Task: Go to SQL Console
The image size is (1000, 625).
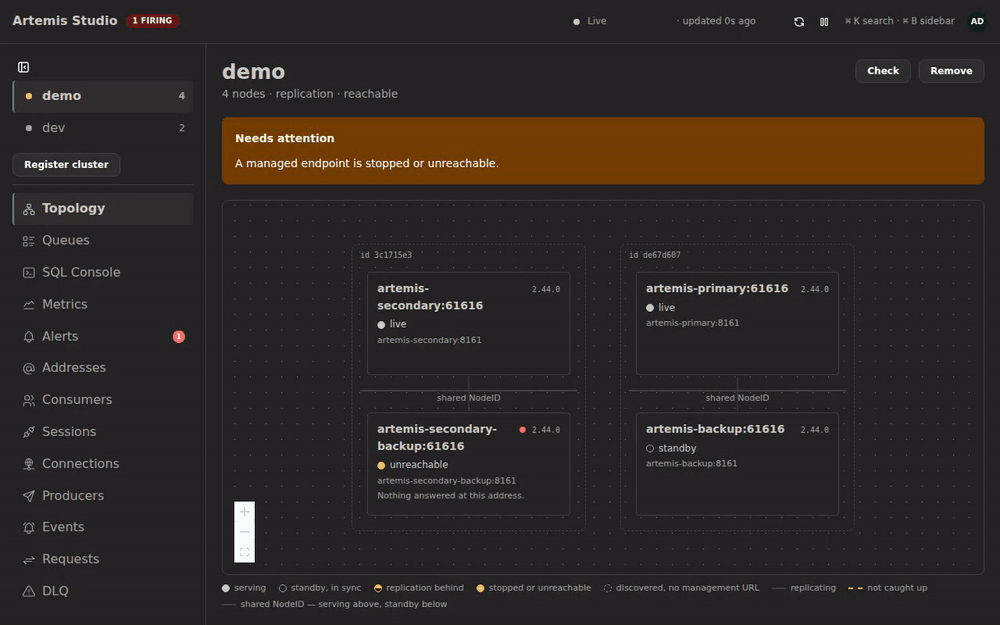Action: (x=103, y=272)
